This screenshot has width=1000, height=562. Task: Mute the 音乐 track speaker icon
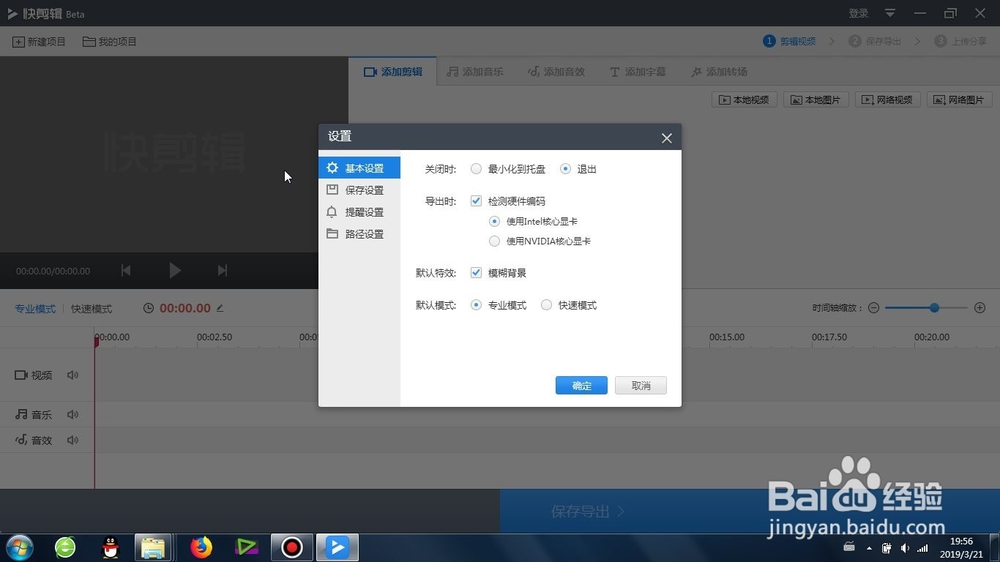[x=73, y=415]
